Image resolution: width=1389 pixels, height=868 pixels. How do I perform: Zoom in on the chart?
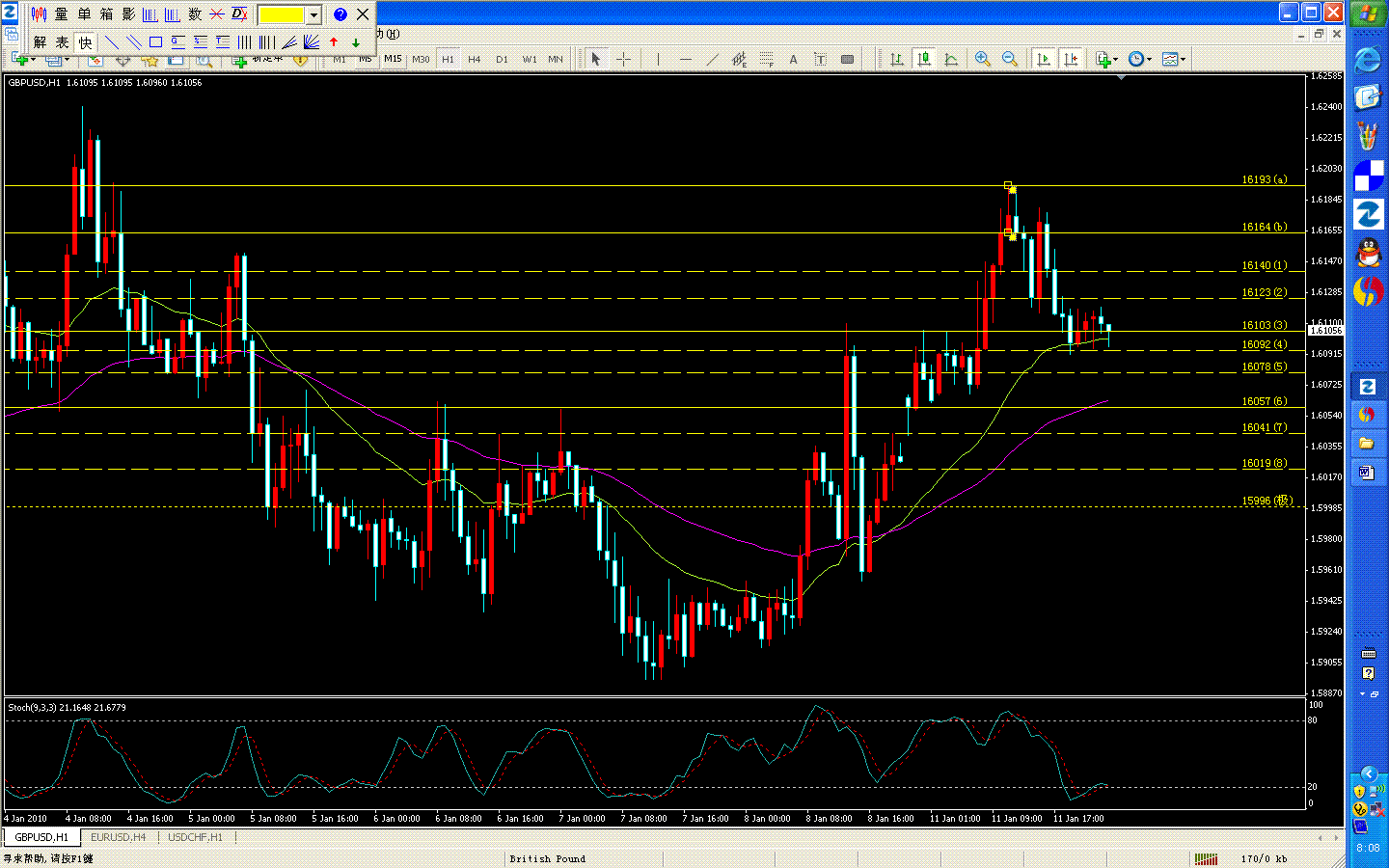(982, 59)
